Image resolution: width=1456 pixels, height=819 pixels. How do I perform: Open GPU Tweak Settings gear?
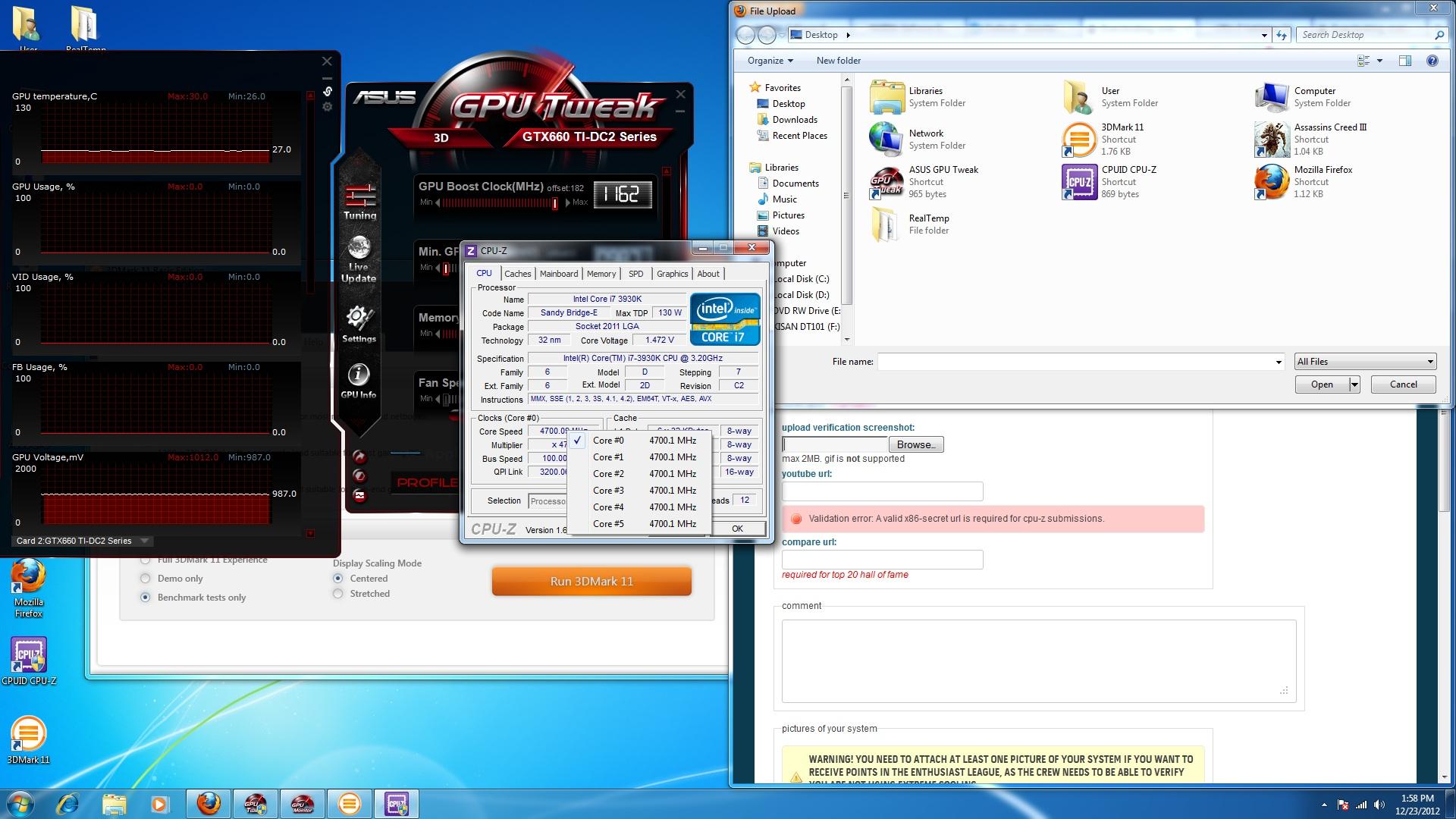pyautogui.click(x=359, y=325)
